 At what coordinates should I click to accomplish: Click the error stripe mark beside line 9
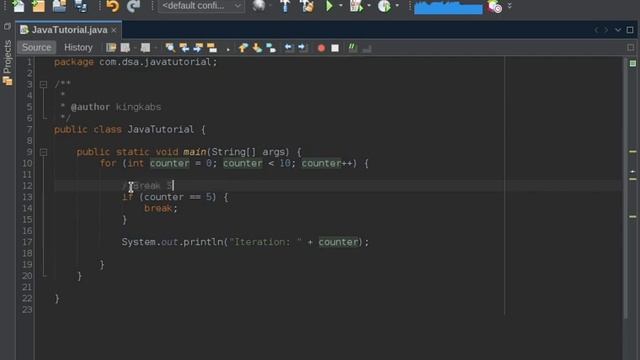coord(633,151)
